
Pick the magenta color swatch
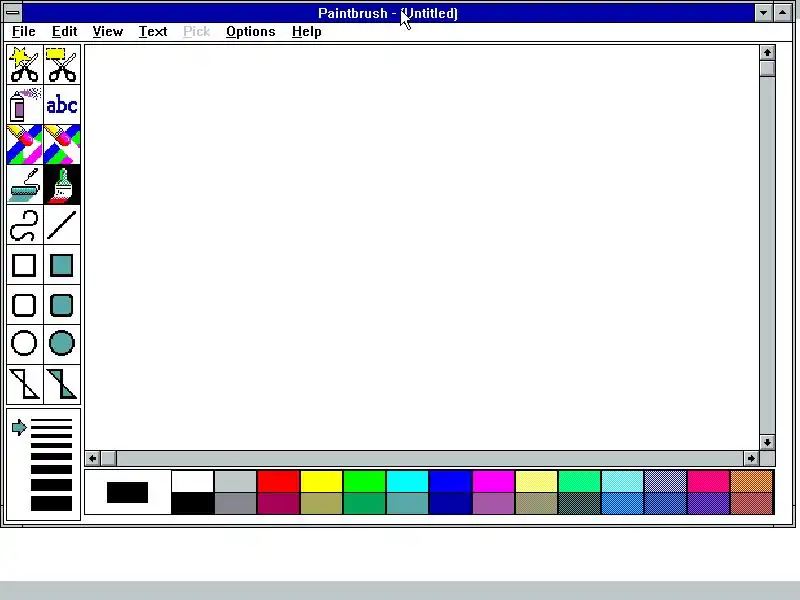[x=493, y=481]
